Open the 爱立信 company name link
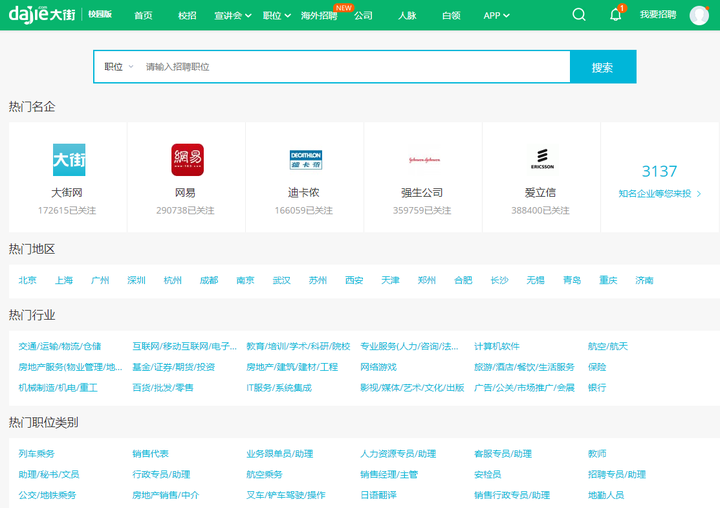This screenshot has width=720, height=508. pyautogui.click(x=540, y=192)
